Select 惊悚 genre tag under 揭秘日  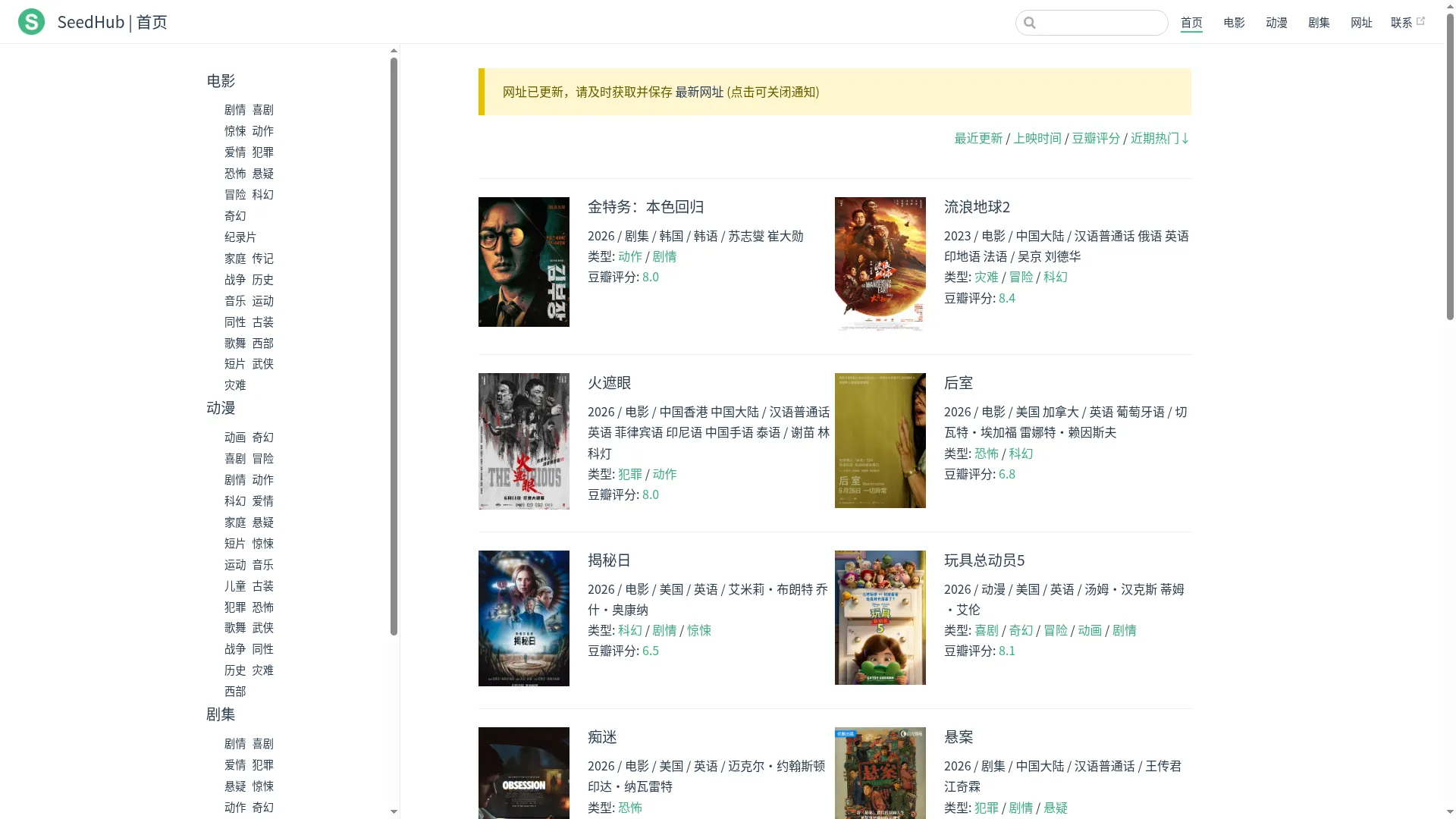[698, 631]
